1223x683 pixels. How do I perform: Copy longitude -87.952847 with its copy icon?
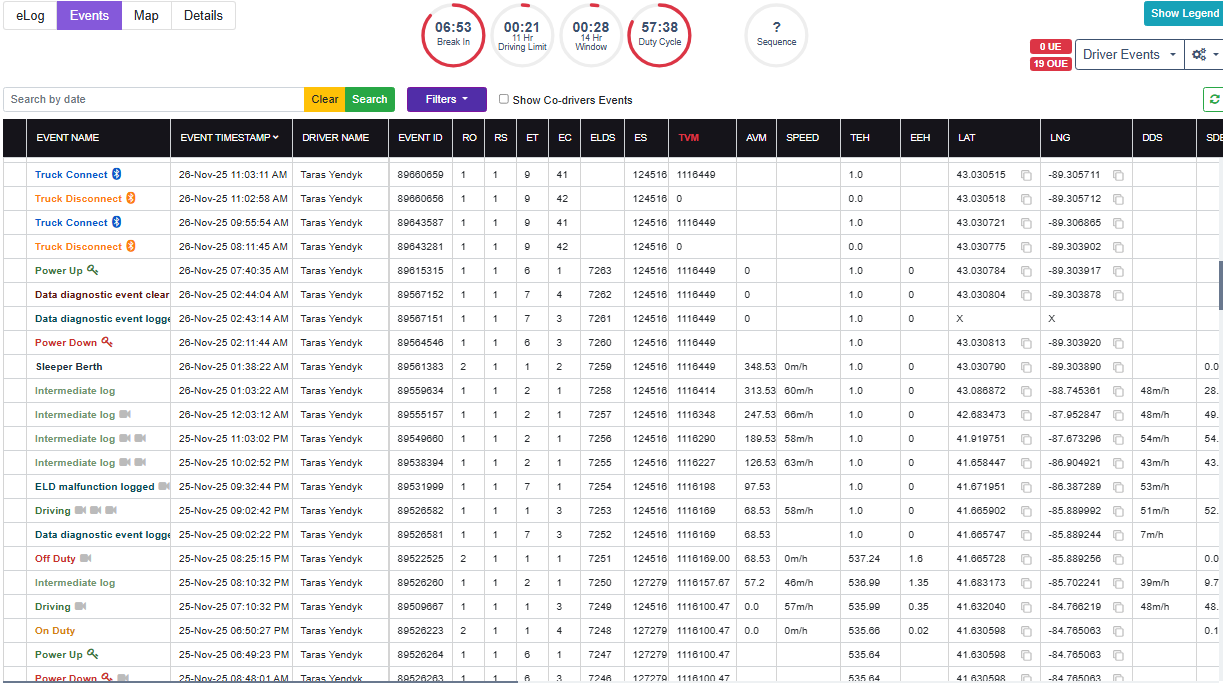[1118, 415]
